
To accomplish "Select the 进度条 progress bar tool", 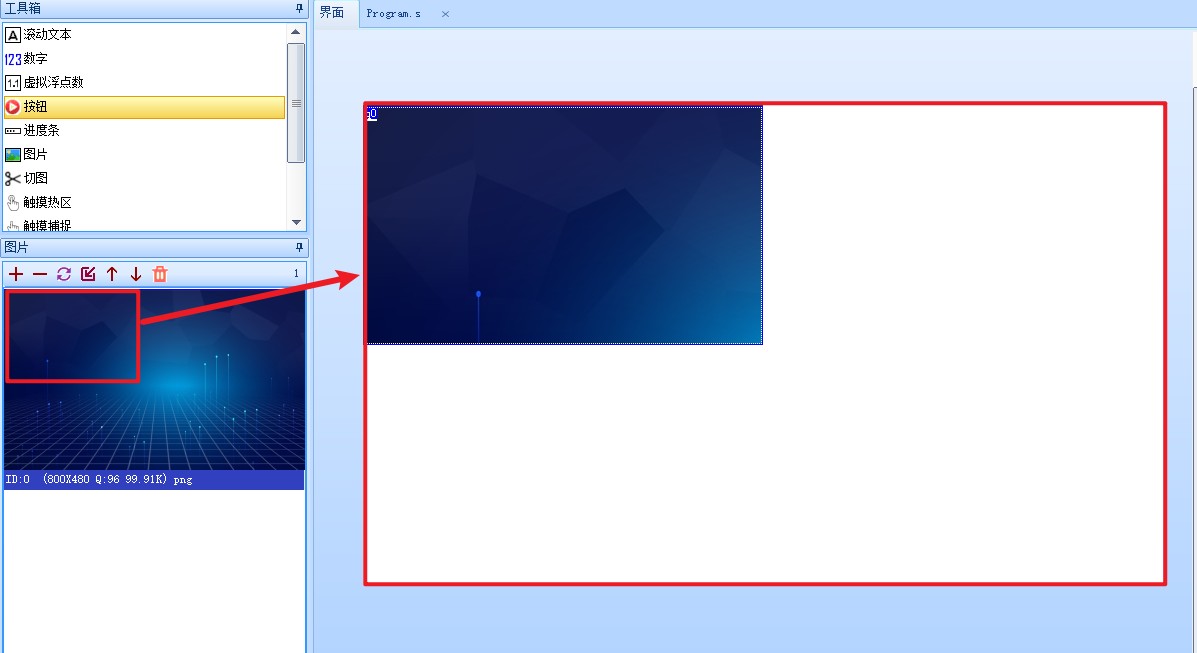I will point(41,131).
